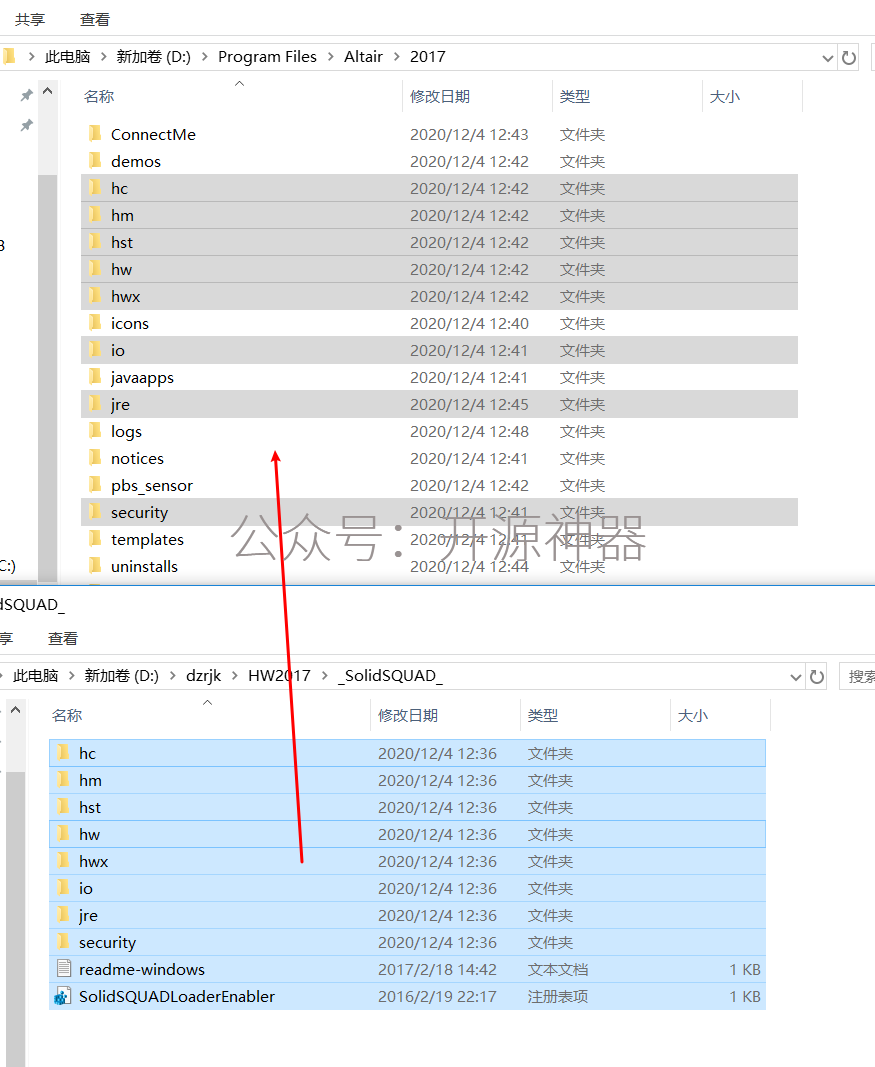This screenshot has height=1067, width=875.
Task: Select the icons folder icon
Action: point(95,323)
